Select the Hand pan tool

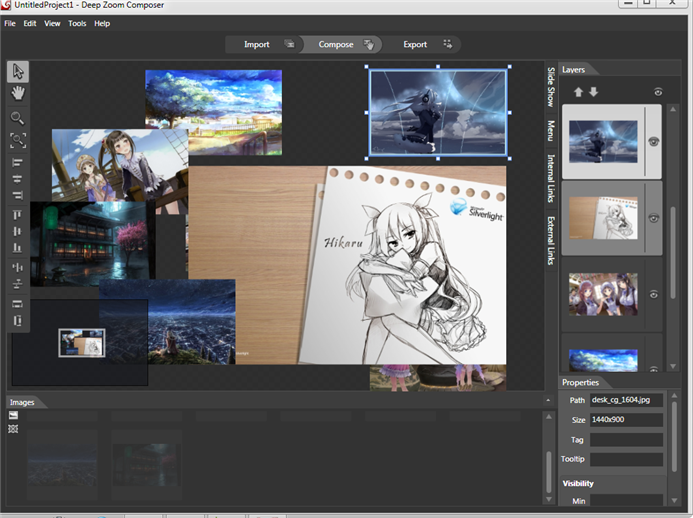[18, 93]
